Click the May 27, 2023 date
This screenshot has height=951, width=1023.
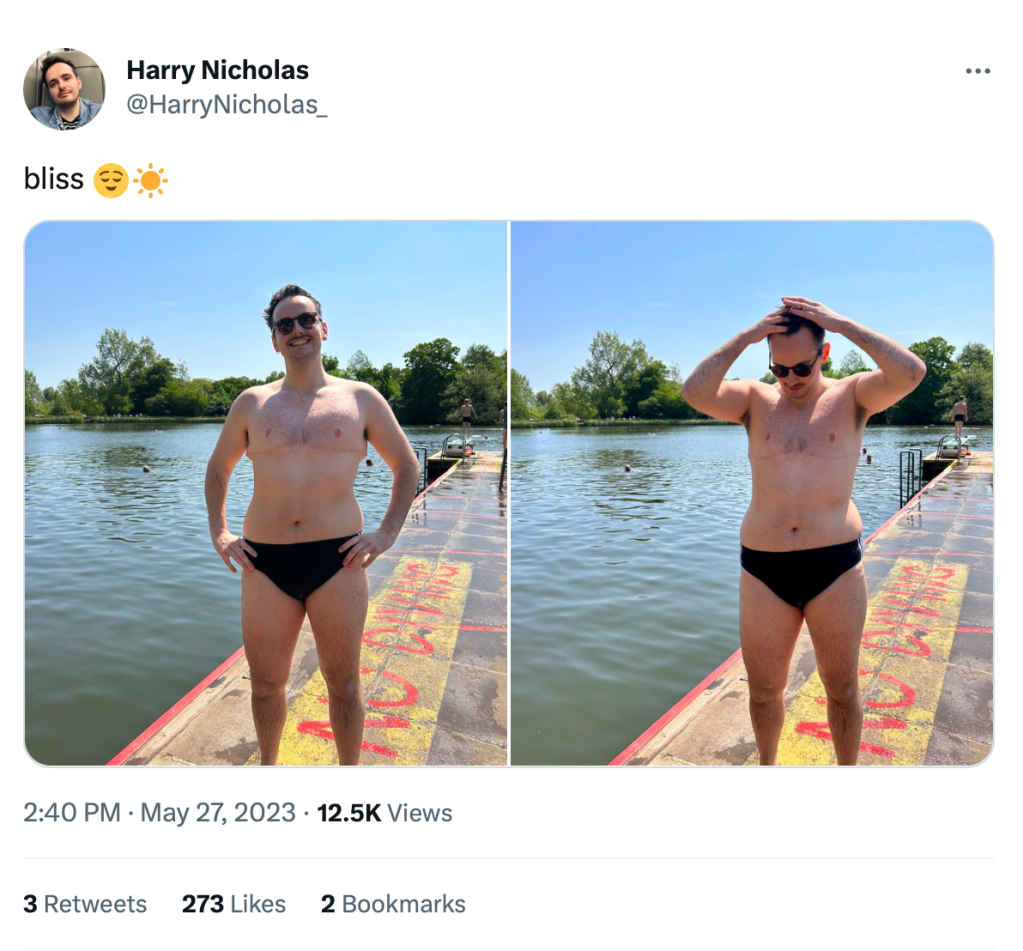pyautogui.click(x=217, y=813)
